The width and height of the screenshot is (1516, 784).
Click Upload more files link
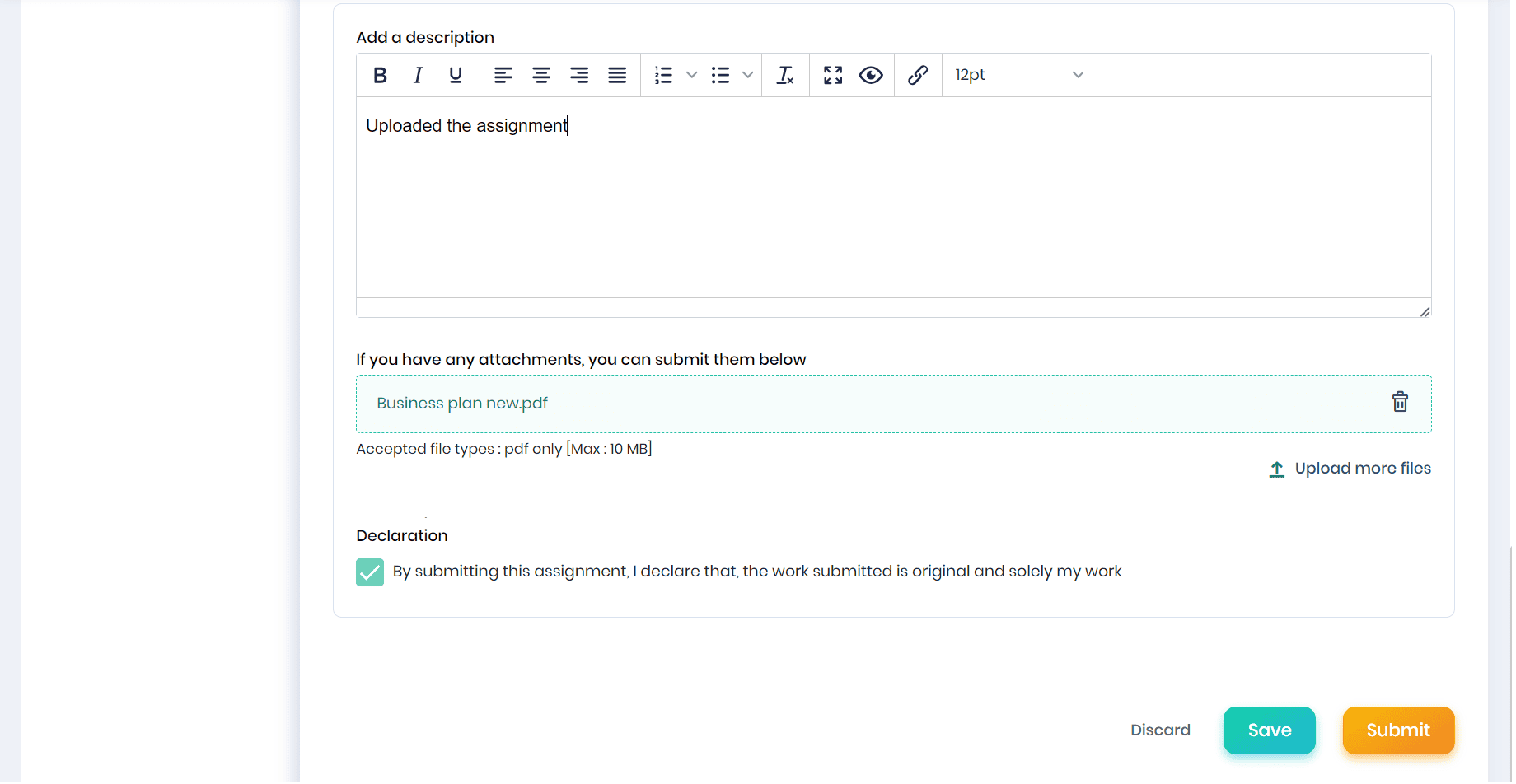[x=1350, y=469]
